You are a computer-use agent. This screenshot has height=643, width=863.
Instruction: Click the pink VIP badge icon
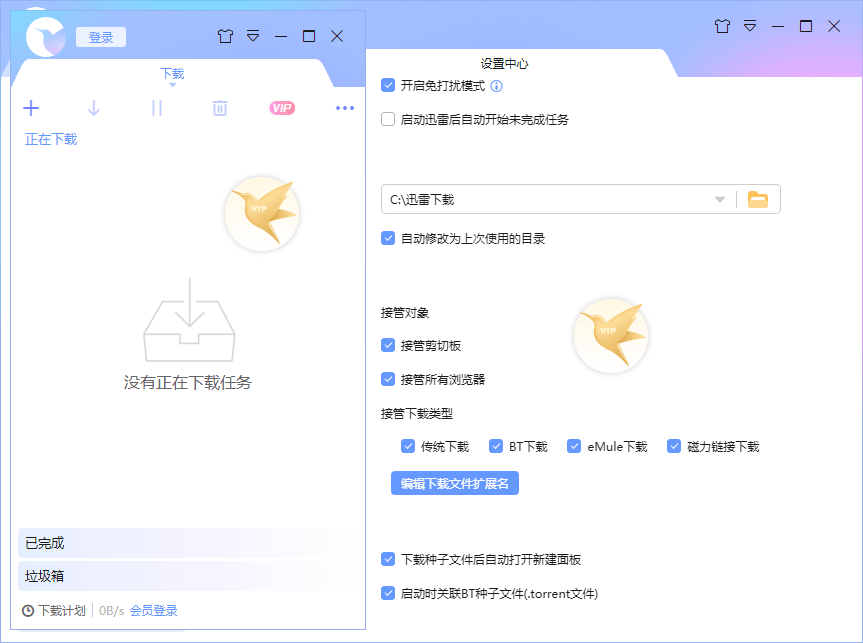282,108
